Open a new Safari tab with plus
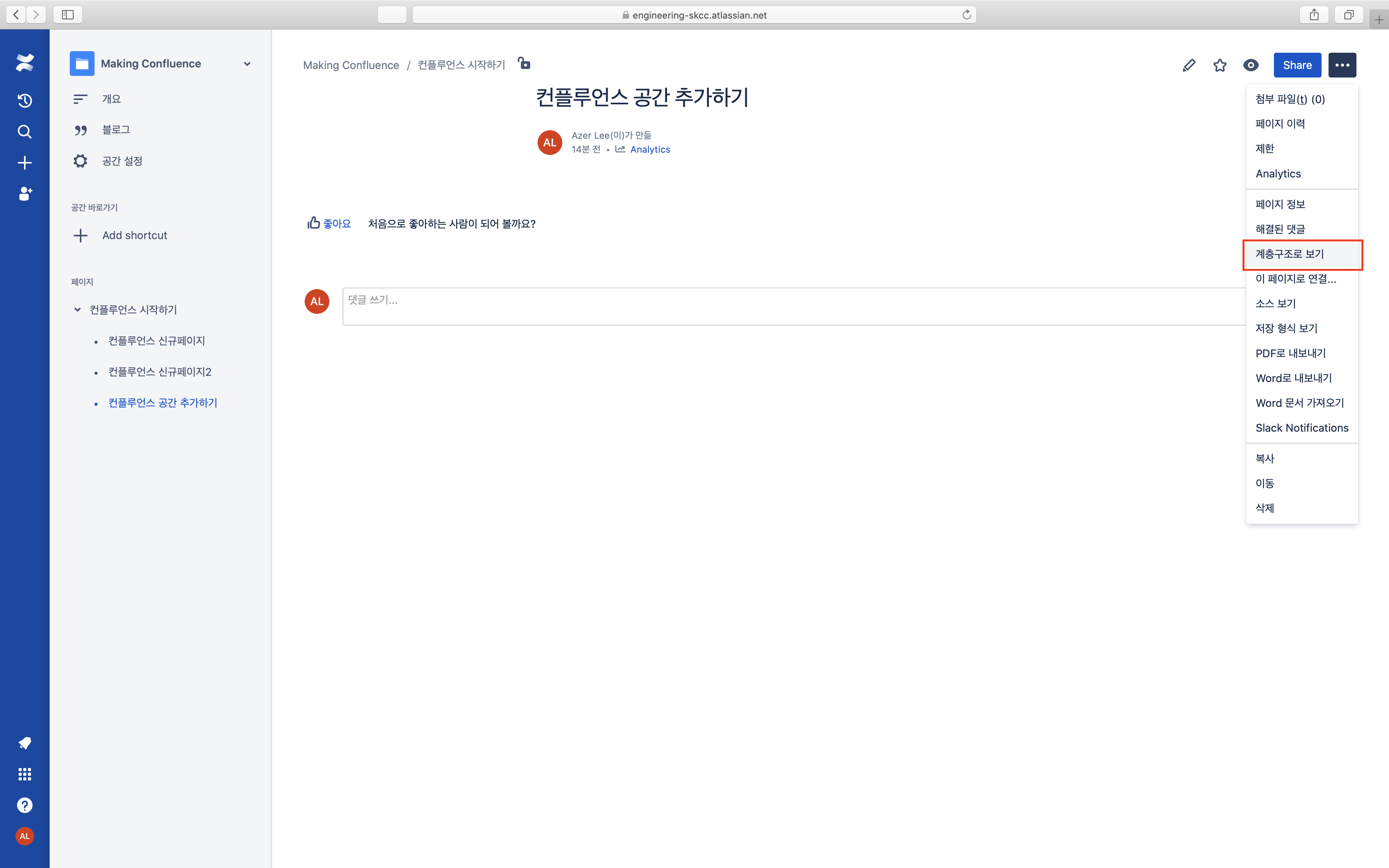This screenshot has width=1389, height=868. click(1379, 19)
